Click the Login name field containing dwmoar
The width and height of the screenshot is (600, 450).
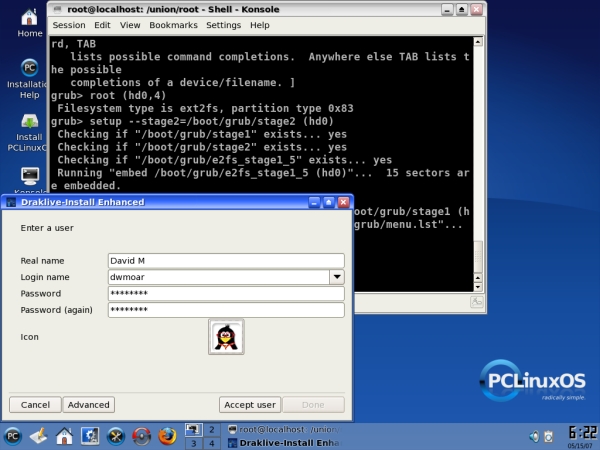coord(219,277)
